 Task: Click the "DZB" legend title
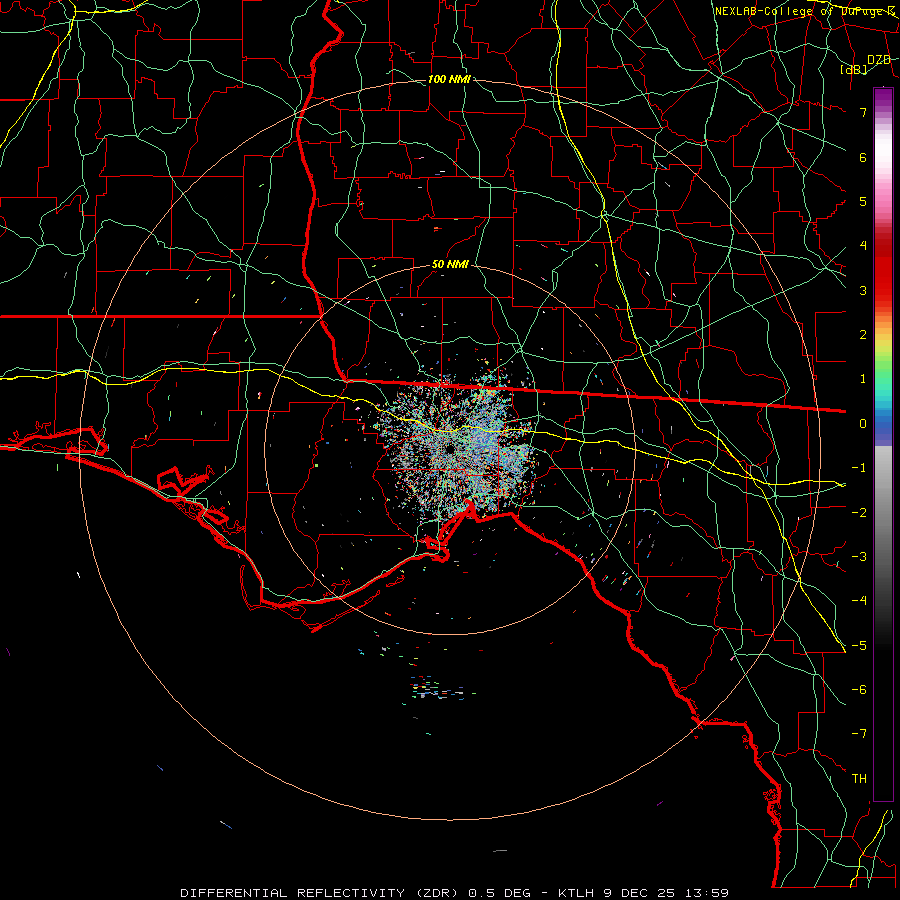pyautogui.click(x=878, y=60)
